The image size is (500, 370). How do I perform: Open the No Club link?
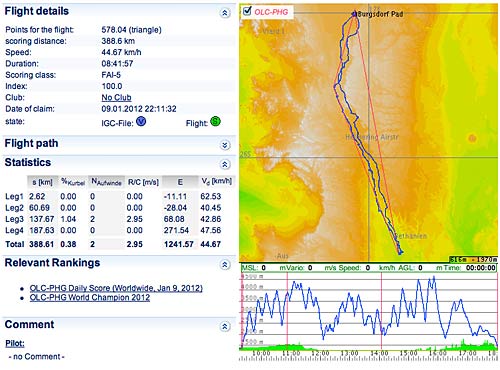(x=116, y=98)
